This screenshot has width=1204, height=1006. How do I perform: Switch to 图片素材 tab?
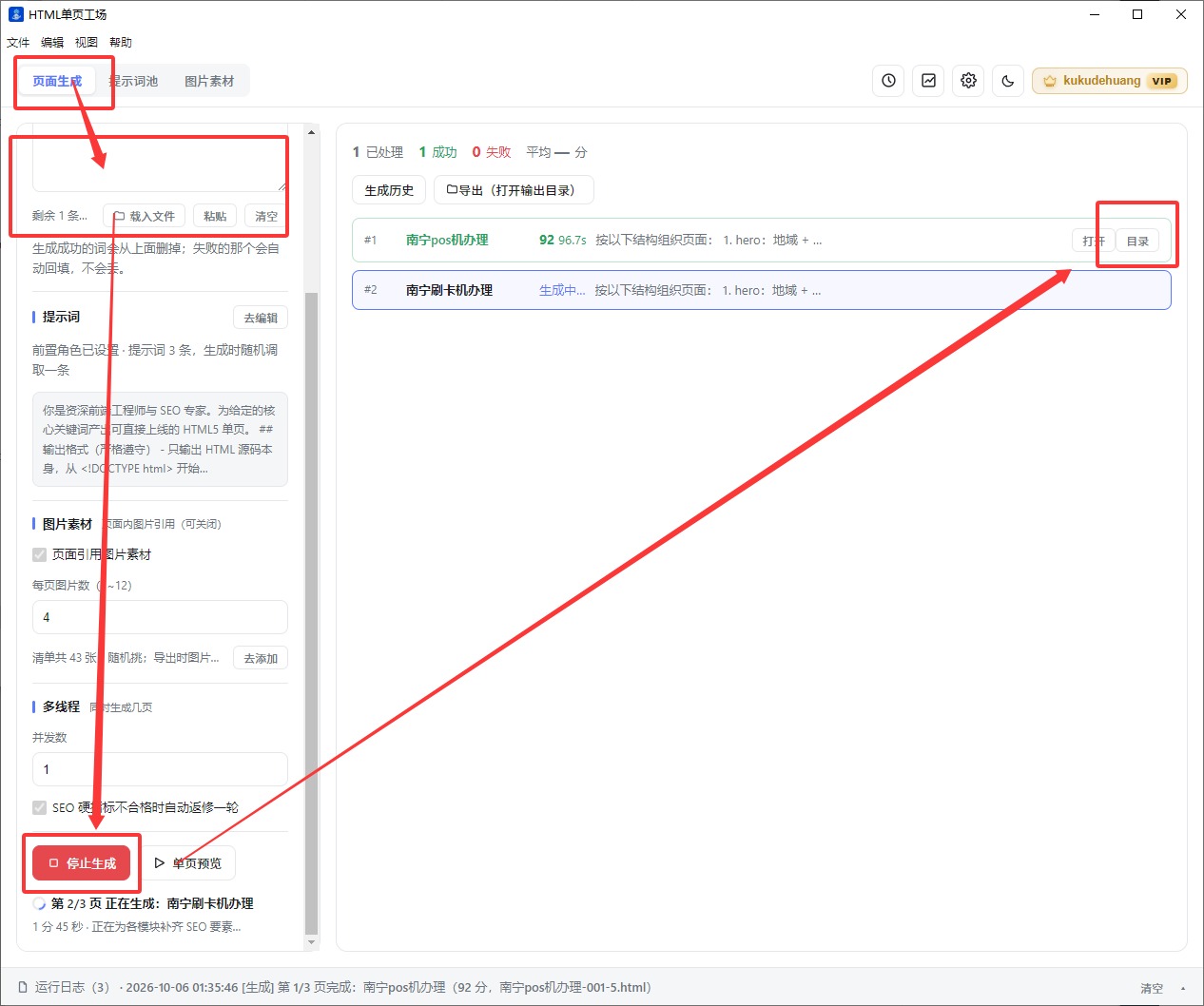tap(209, 81)
